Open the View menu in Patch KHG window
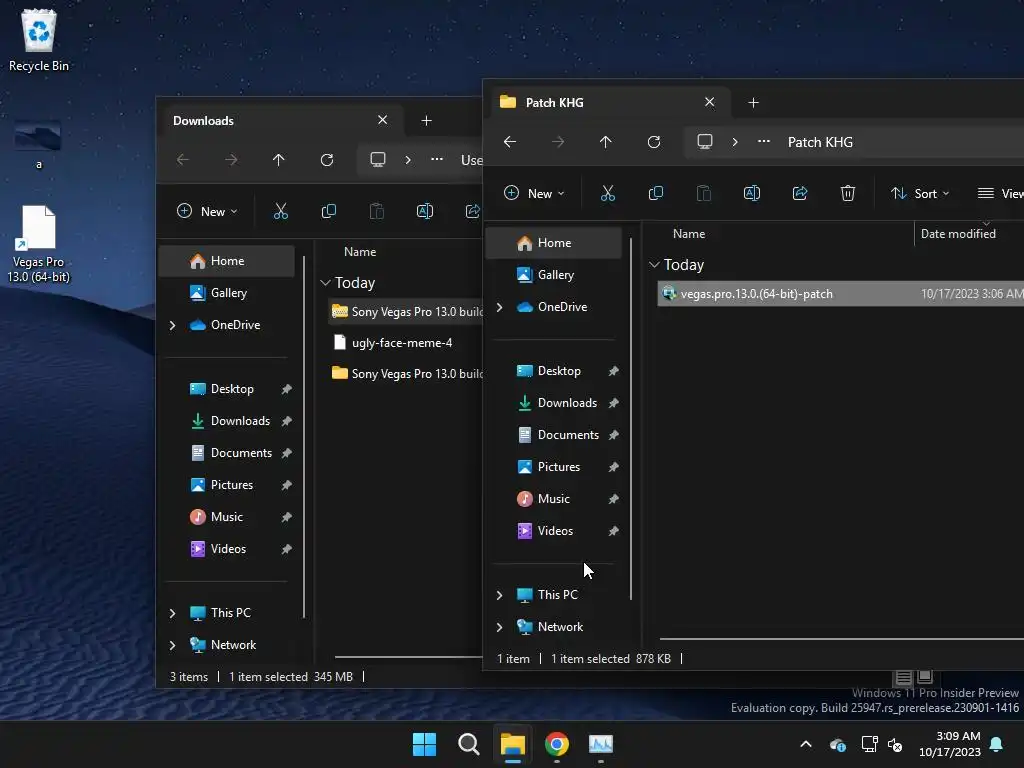Screen dimensions: 1024x768 coord(1000,193)
